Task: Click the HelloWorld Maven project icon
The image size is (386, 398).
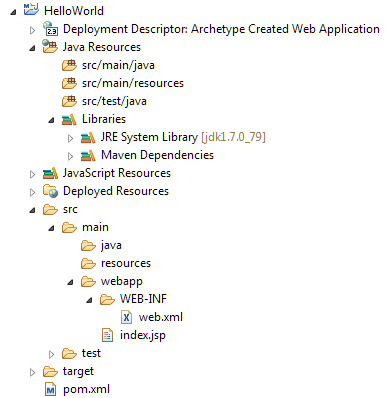Action: [31, 10]
